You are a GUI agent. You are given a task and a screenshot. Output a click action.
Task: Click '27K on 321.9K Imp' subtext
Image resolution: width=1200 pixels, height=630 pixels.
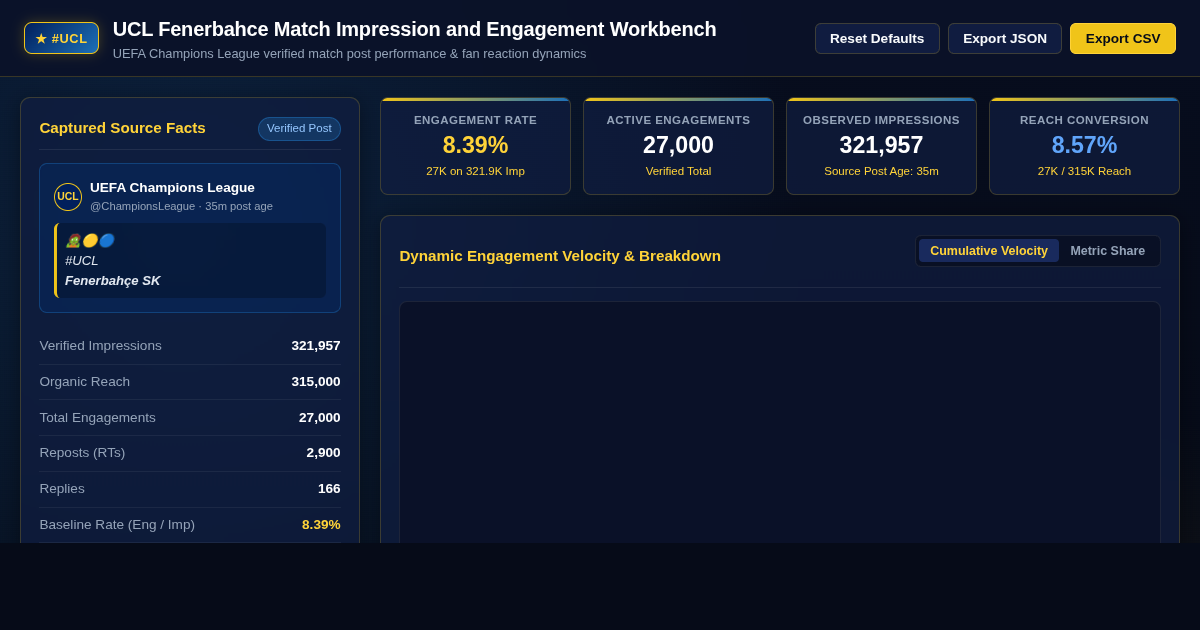(x=475, y=171)
